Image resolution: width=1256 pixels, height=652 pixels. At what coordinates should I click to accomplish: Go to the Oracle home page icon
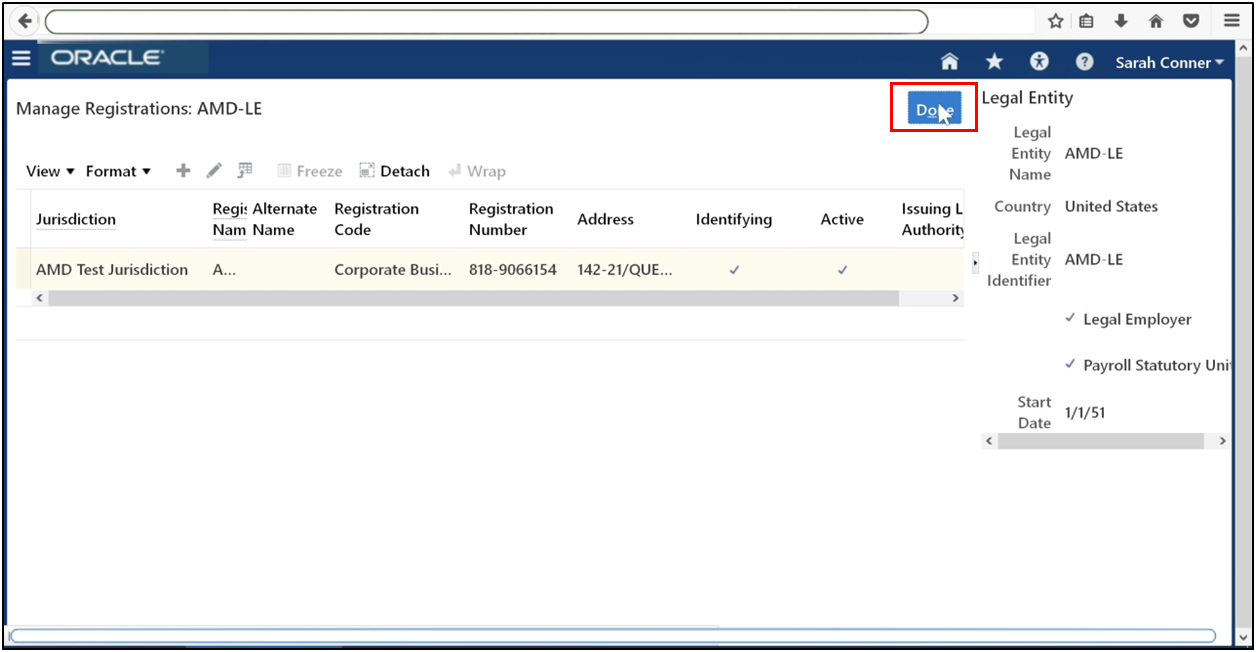click(x=948, y=61)
